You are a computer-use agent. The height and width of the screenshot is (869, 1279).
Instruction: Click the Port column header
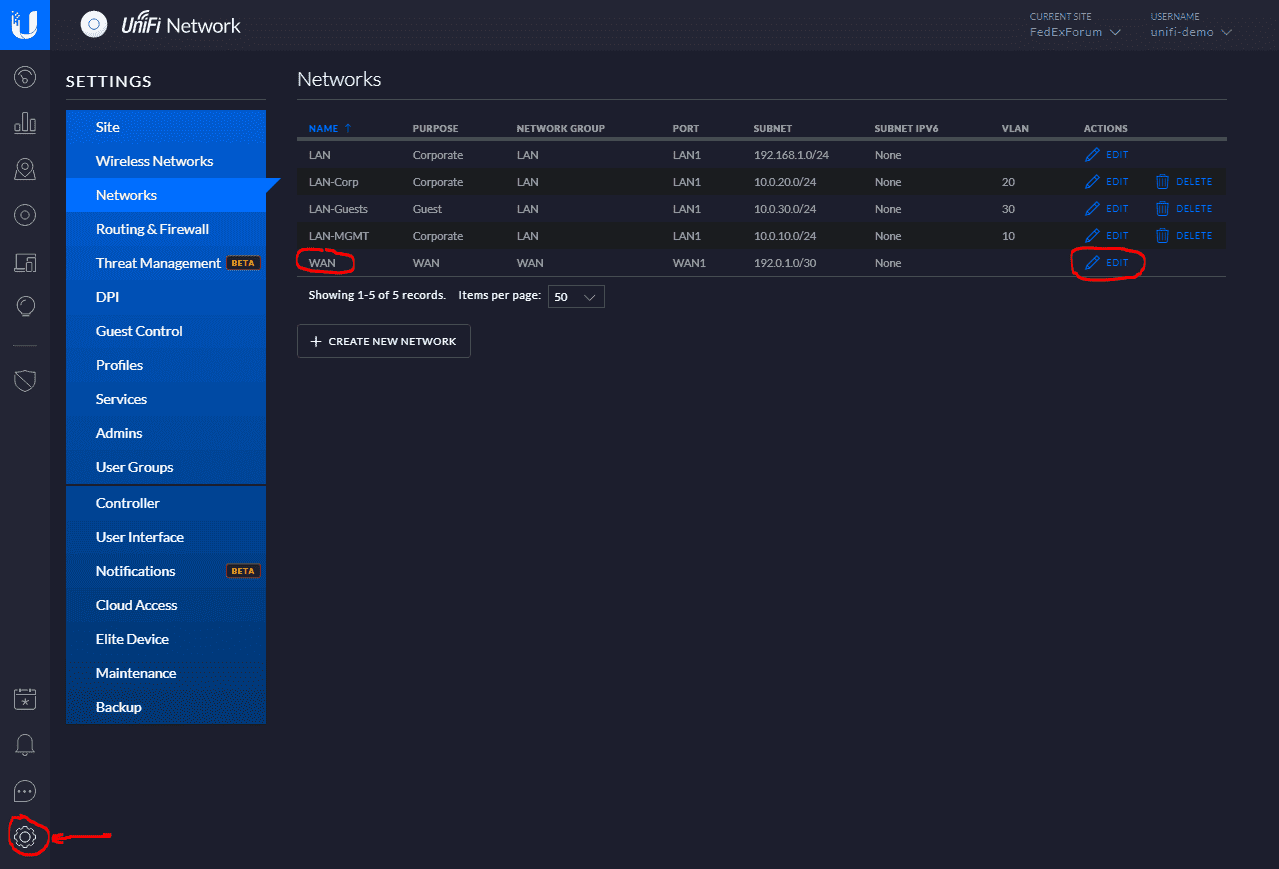click(x=686, y=129)
